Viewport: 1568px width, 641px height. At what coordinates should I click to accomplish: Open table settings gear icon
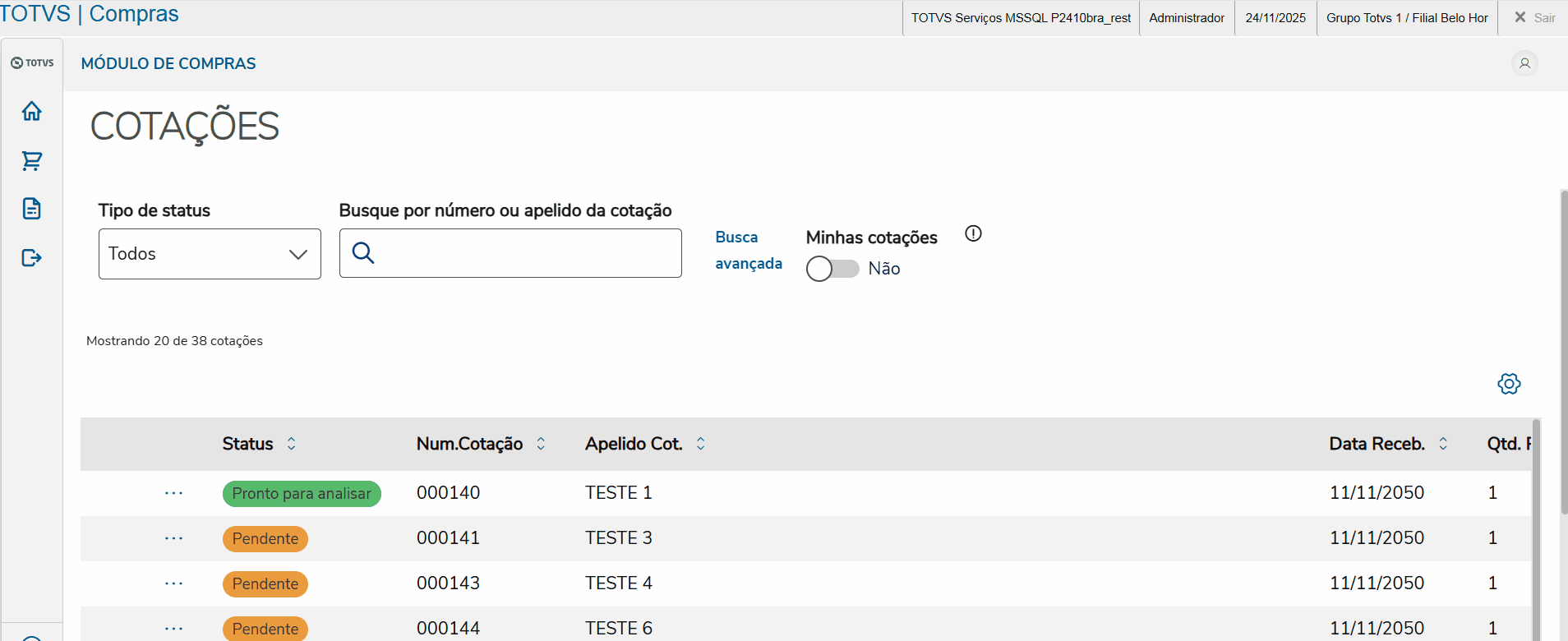(1509, 384)
